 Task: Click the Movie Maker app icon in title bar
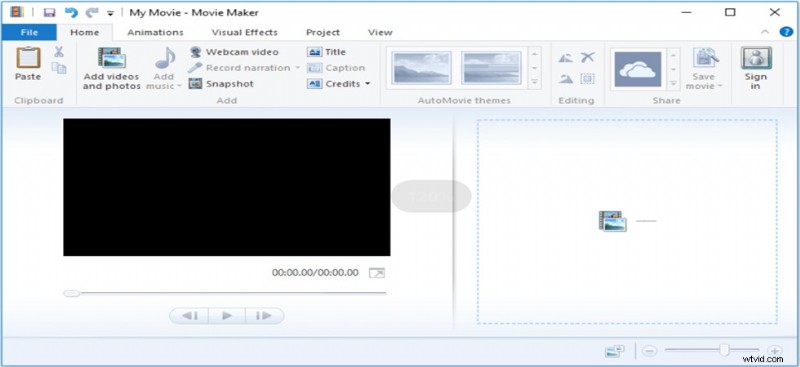pos(17,12)
